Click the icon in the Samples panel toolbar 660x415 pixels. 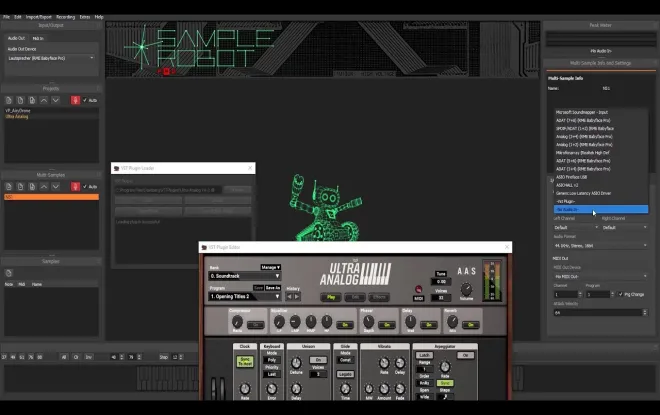(x=9, y=273)
